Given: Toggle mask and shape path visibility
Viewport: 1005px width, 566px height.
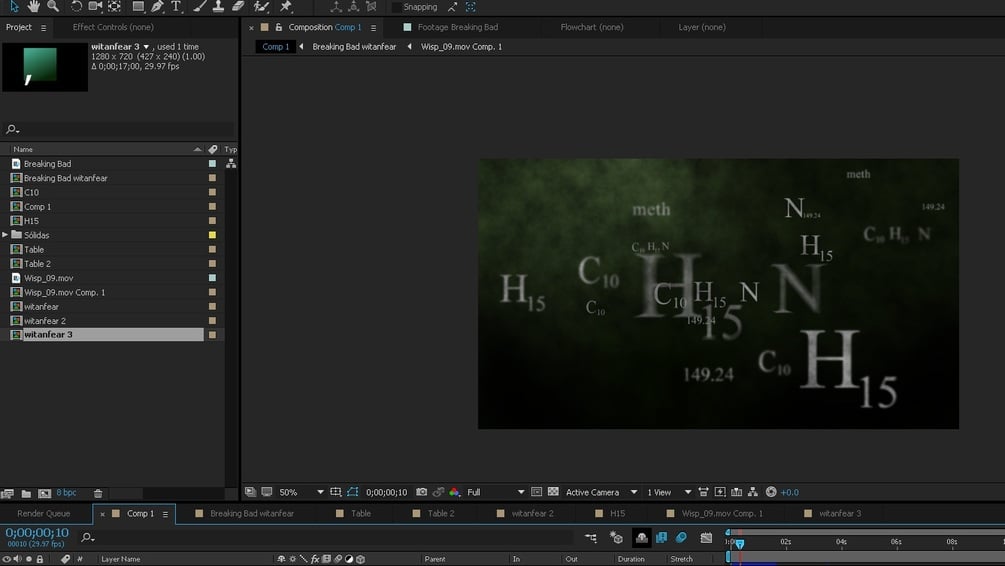Looking at the screenshot, I should [x=353, y=492].
